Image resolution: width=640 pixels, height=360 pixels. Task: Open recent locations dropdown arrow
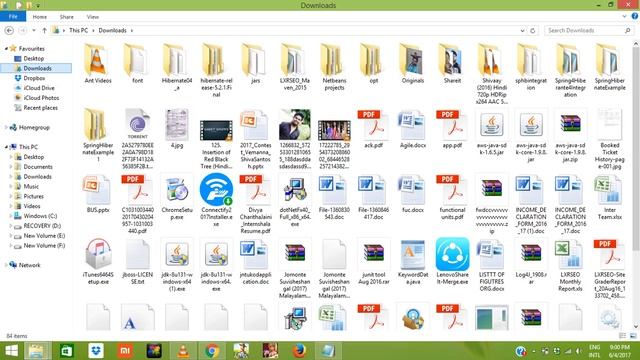pyautogui.click(x=34, y=31)
